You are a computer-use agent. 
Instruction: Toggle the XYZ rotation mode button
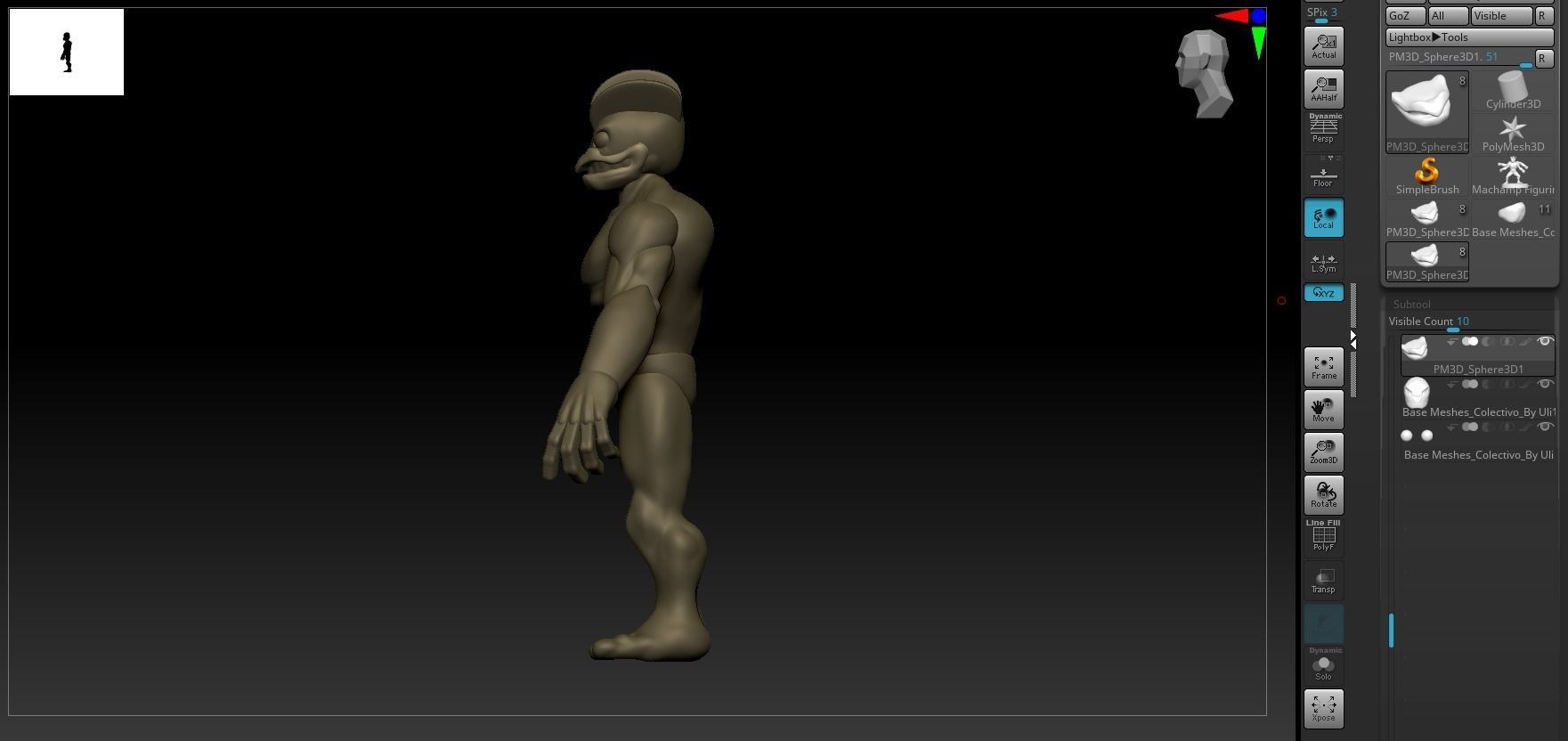point(1323,293)
